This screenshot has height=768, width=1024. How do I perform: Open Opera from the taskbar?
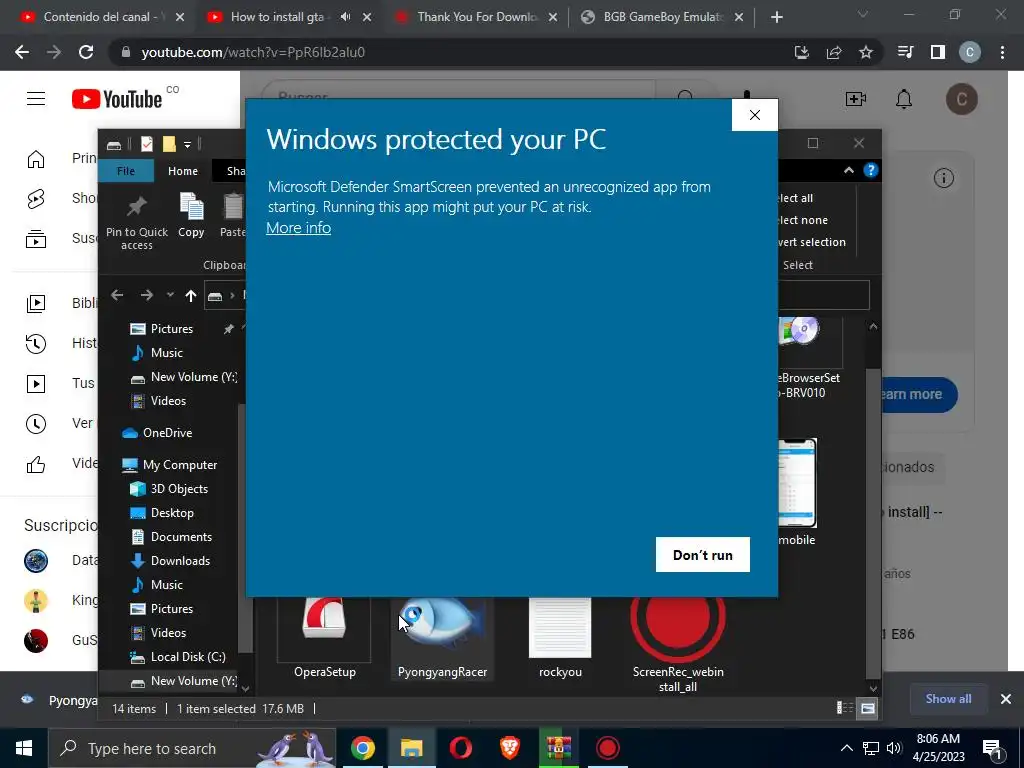460,748
